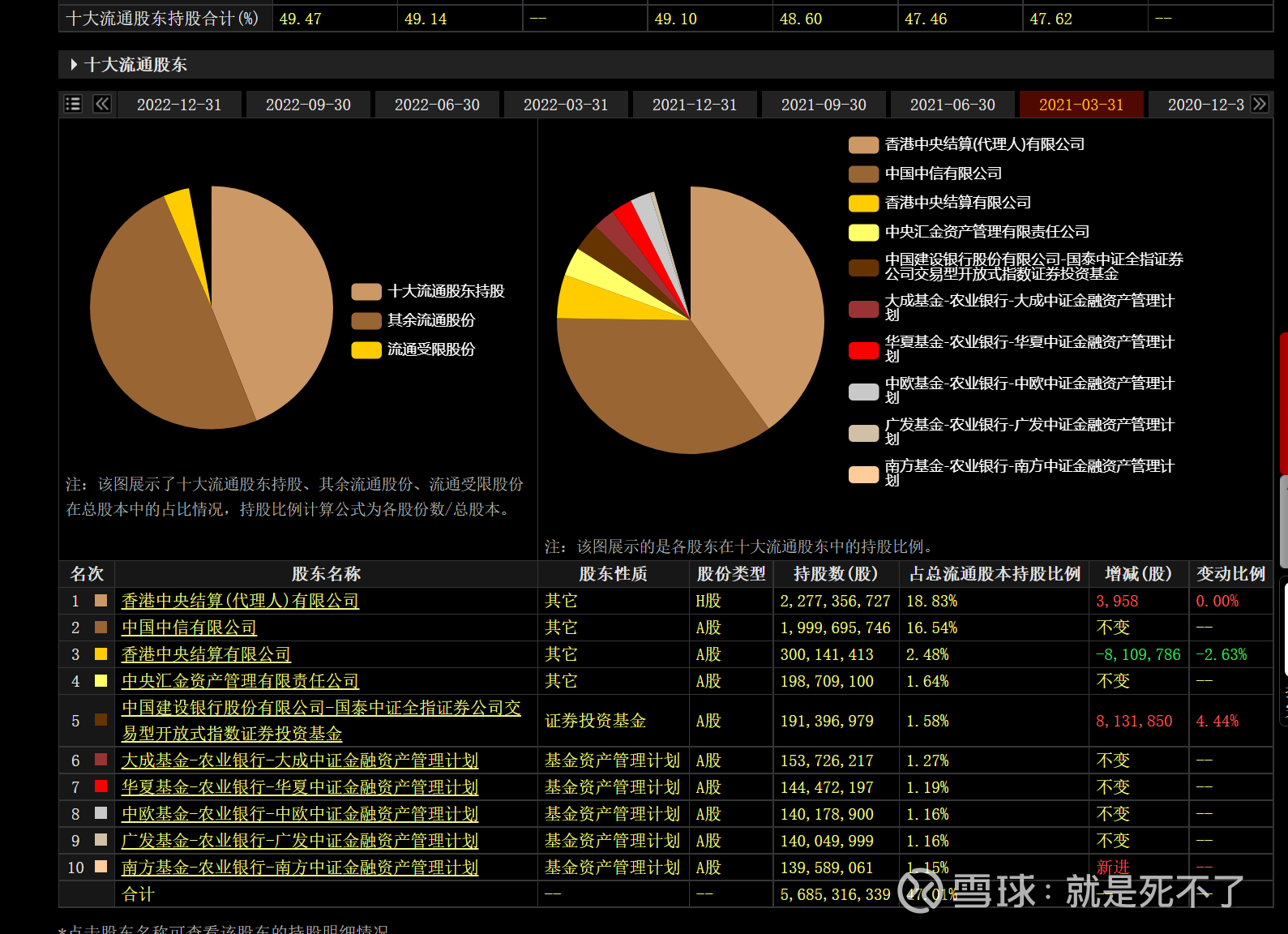Click the 证券投资基金 cell in row 5
The width and height of the screenshot is (1288, 934).
(x=596, y=721)
